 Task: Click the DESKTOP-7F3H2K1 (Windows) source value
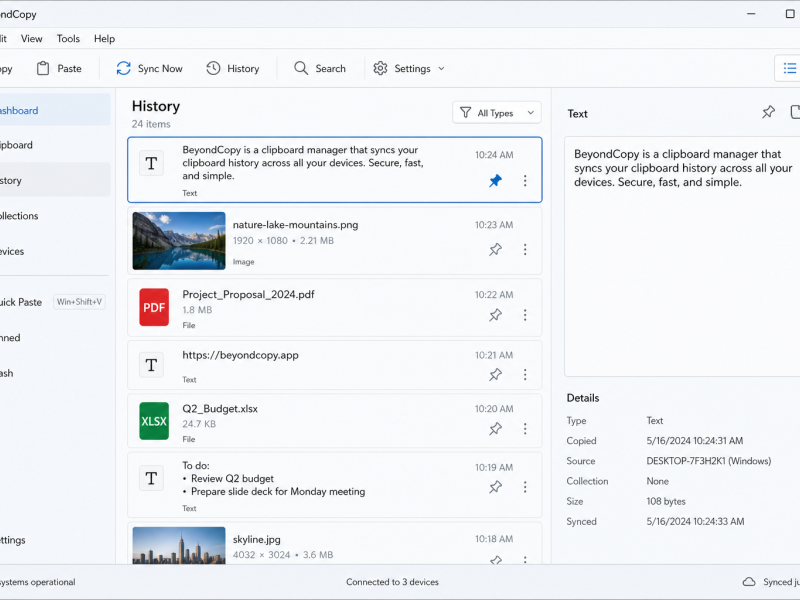(x=709, y=461)
